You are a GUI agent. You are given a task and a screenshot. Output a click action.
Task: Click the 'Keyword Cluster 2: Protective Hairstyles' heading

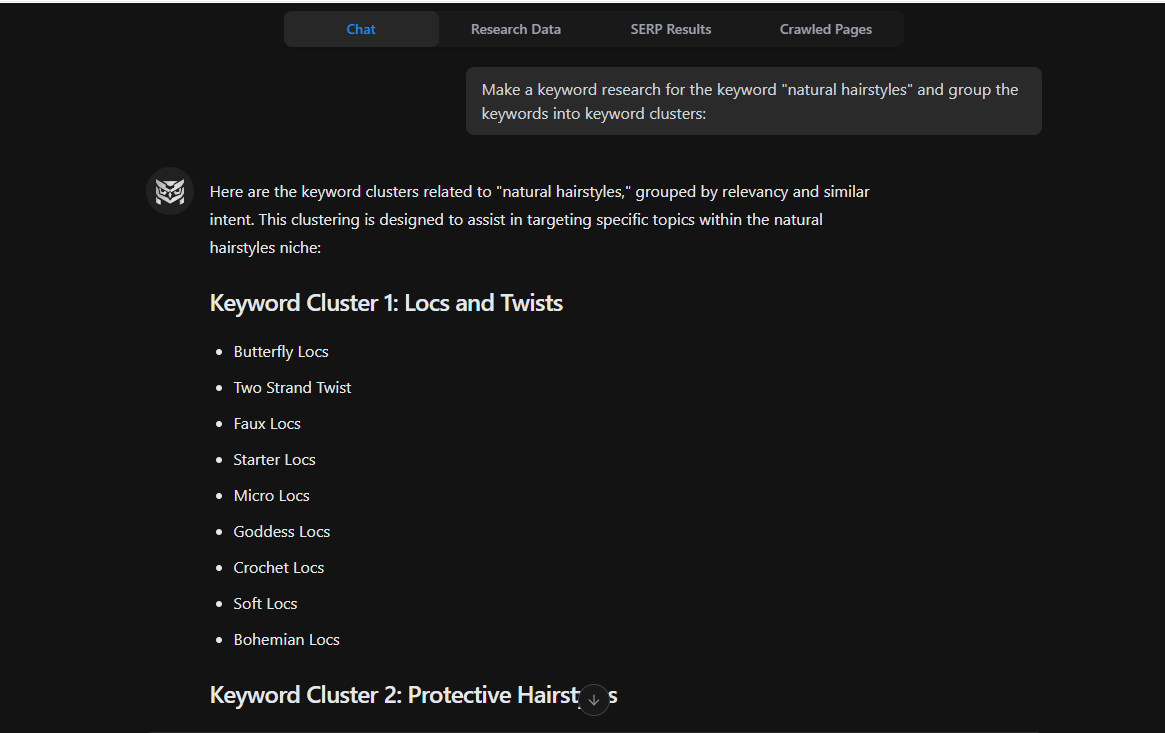click(x=413, y=694)
